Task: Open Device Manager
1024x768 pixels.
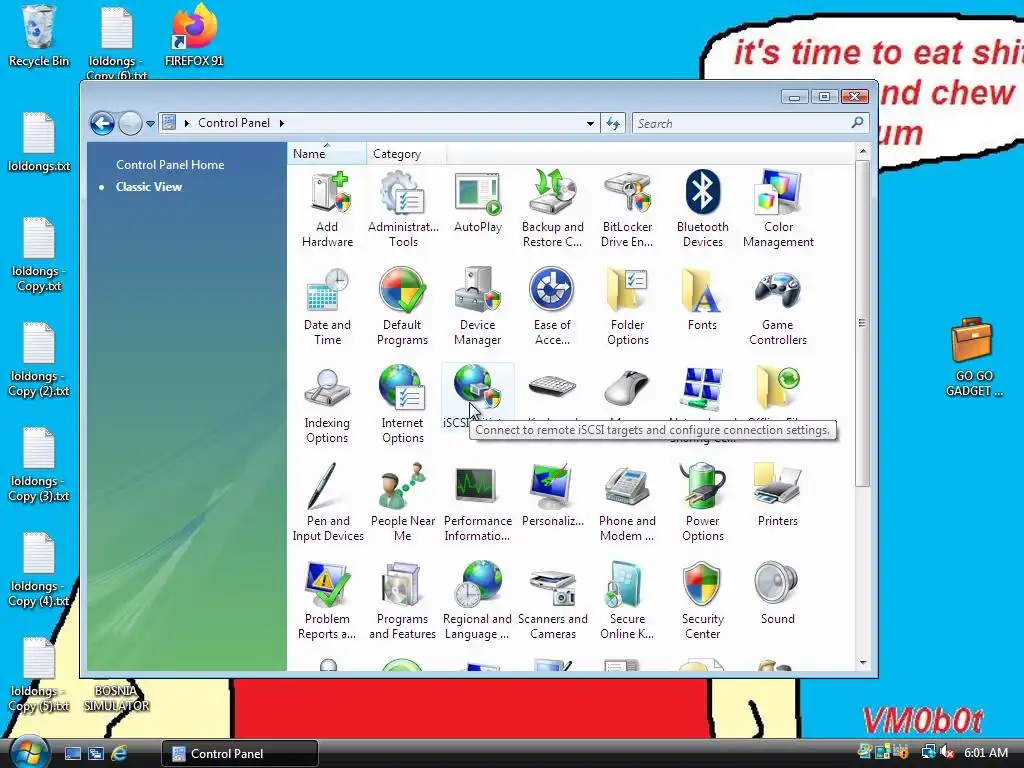Action: (x=477, y=307)
